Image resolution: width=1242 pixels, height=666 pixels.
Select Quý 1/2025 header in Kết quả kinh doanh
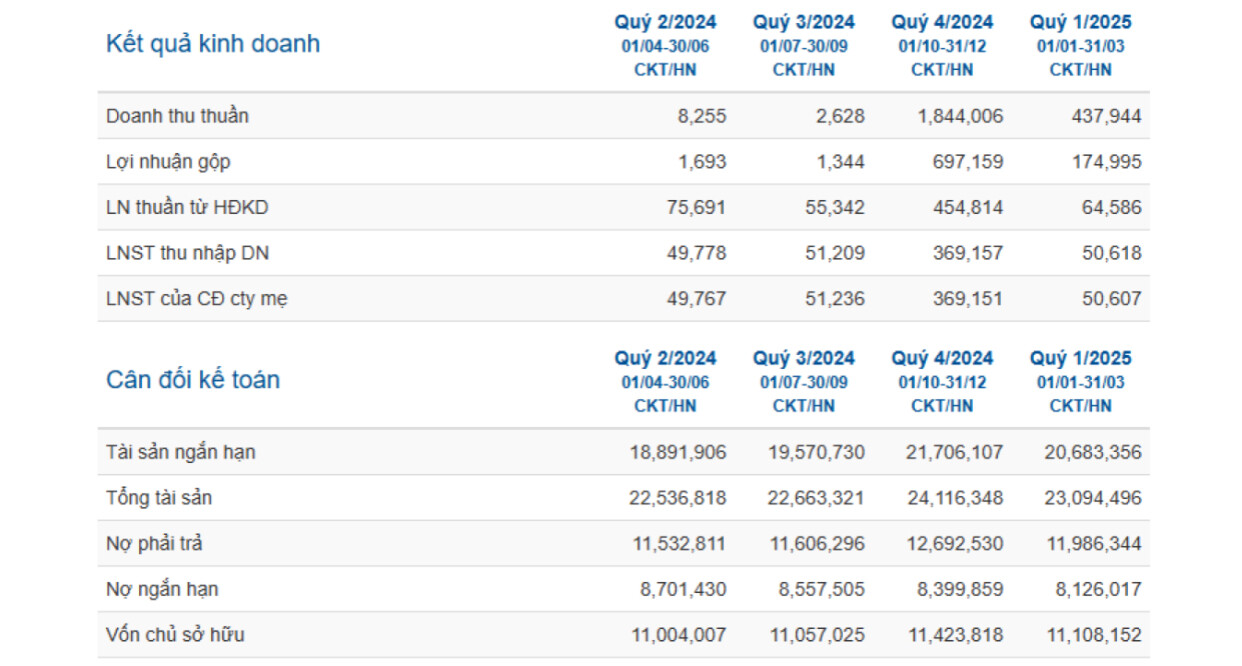pos(1080,22)
